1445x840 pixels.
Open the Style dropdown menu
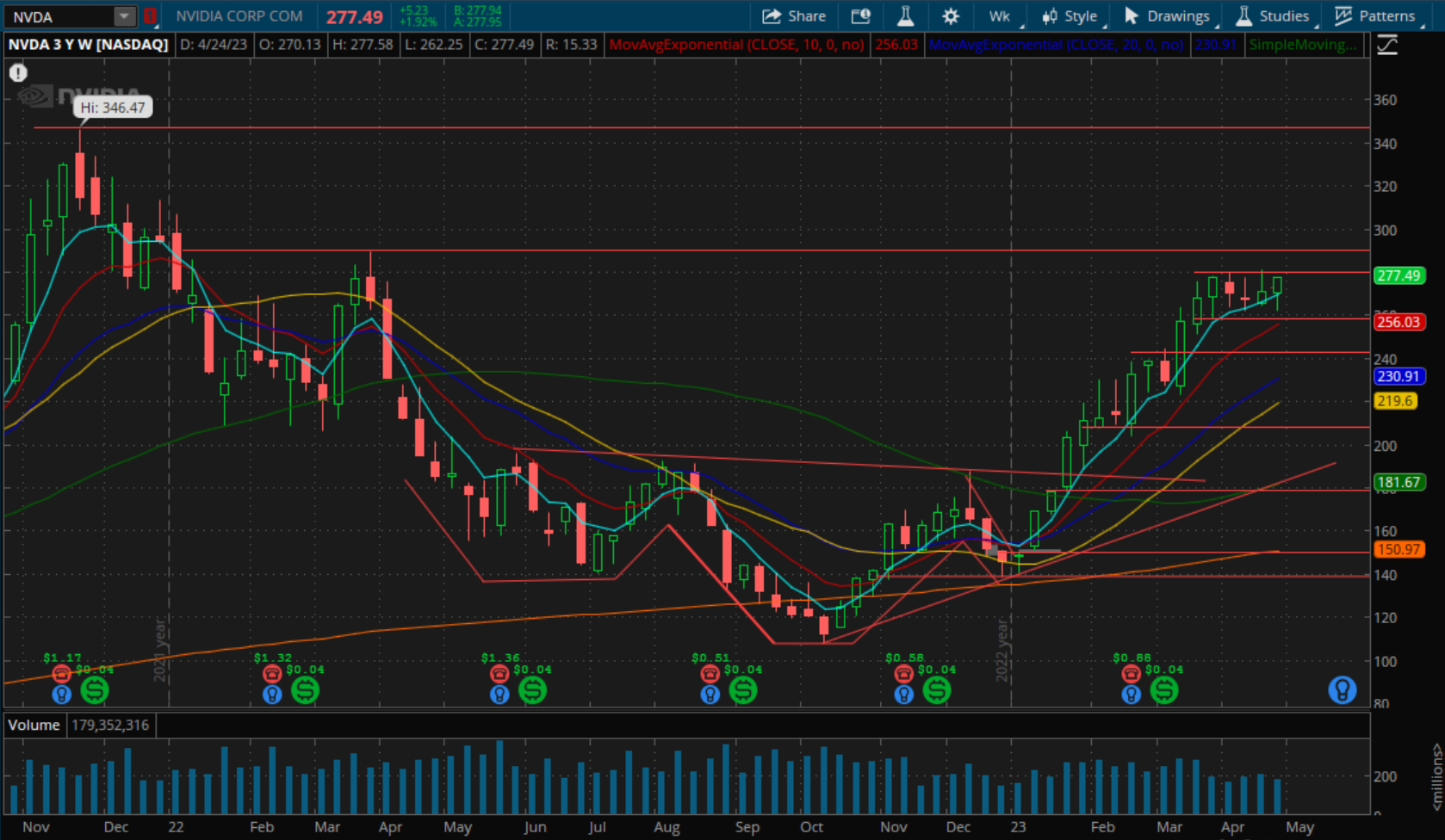(x=1070, y=16)
